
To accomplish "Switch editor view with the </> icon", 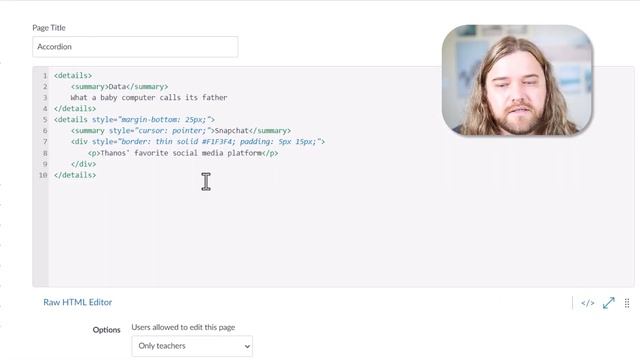I will [x=587, y=303].
